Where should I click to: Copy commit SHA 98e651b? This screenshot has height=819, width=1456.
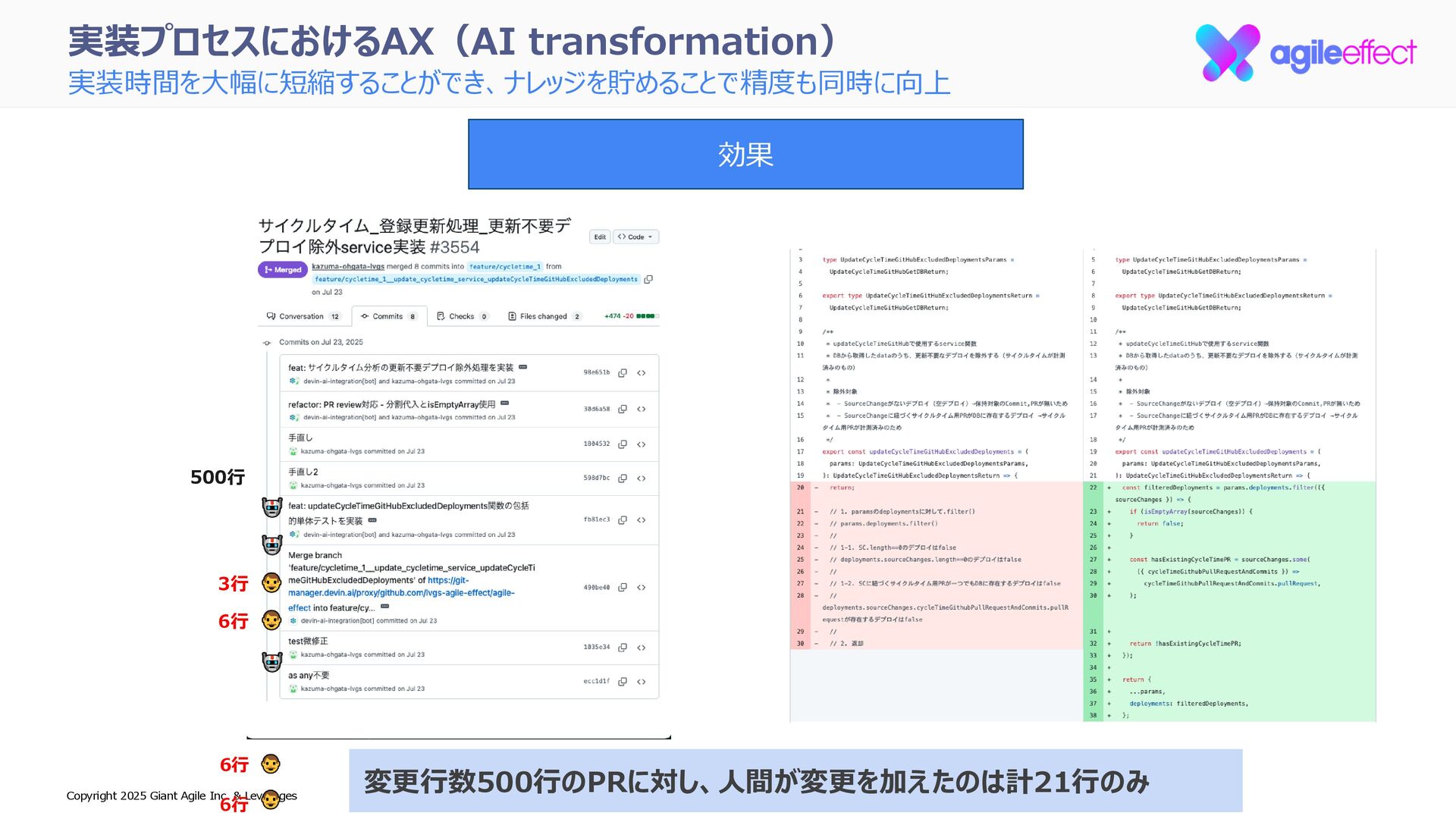[623, 373]
